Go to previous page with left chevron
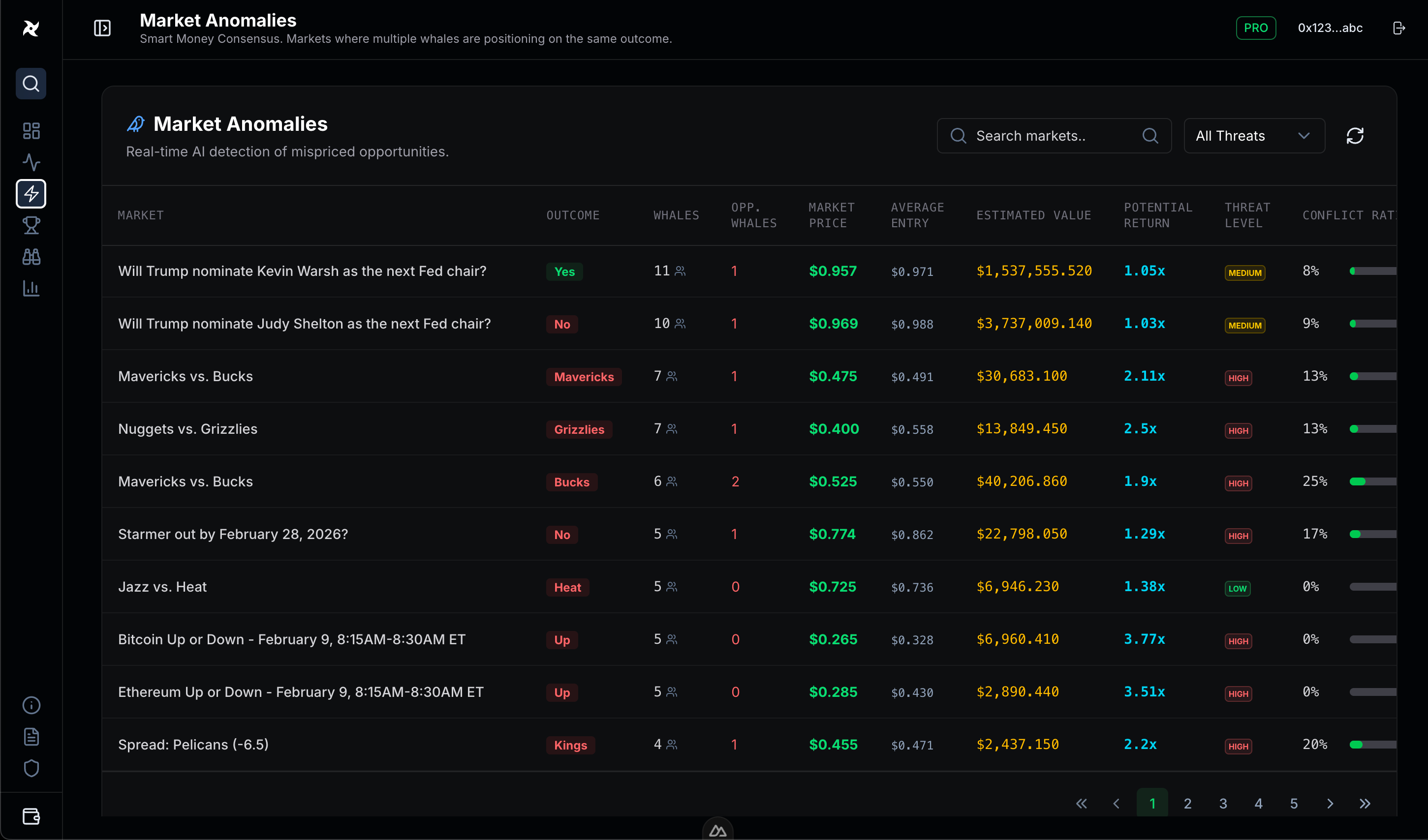This screenshot has height=840, width=1428. pyautogui.click(x=1117, y=803)
